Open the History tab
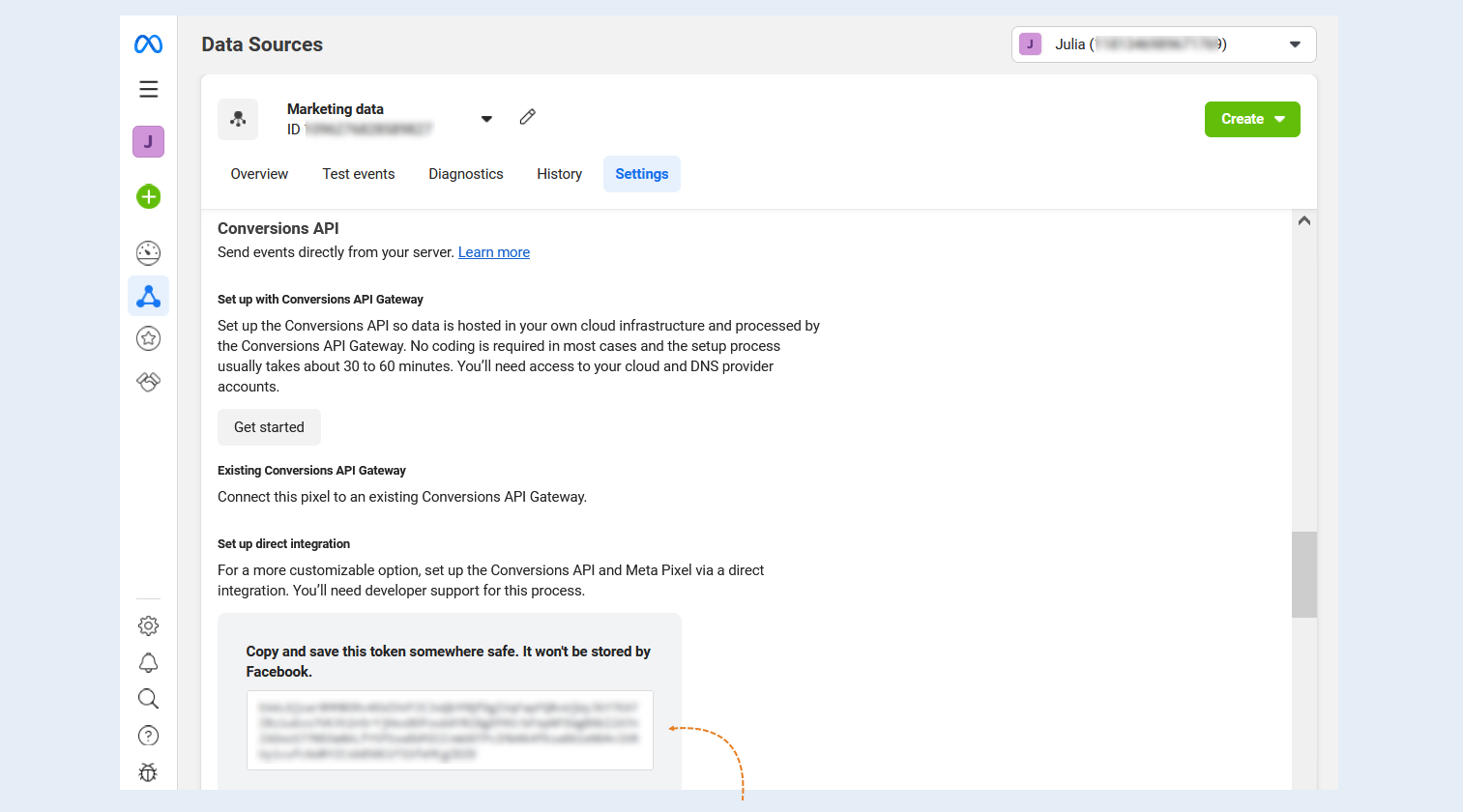This screenshot has height=812, width=1463. (560, 174)
